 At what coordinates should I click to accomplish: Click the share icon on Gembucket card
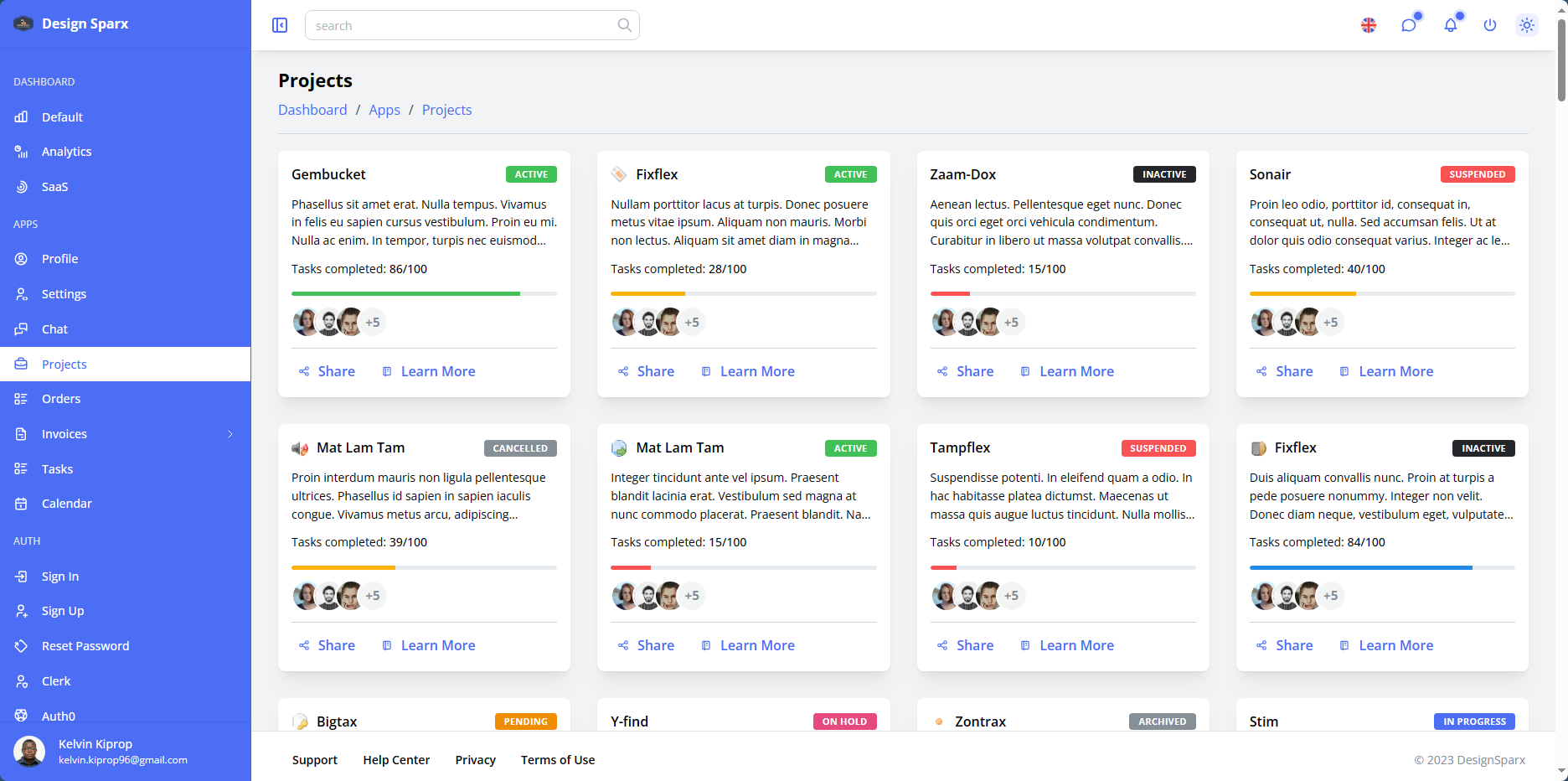[304, 371]
